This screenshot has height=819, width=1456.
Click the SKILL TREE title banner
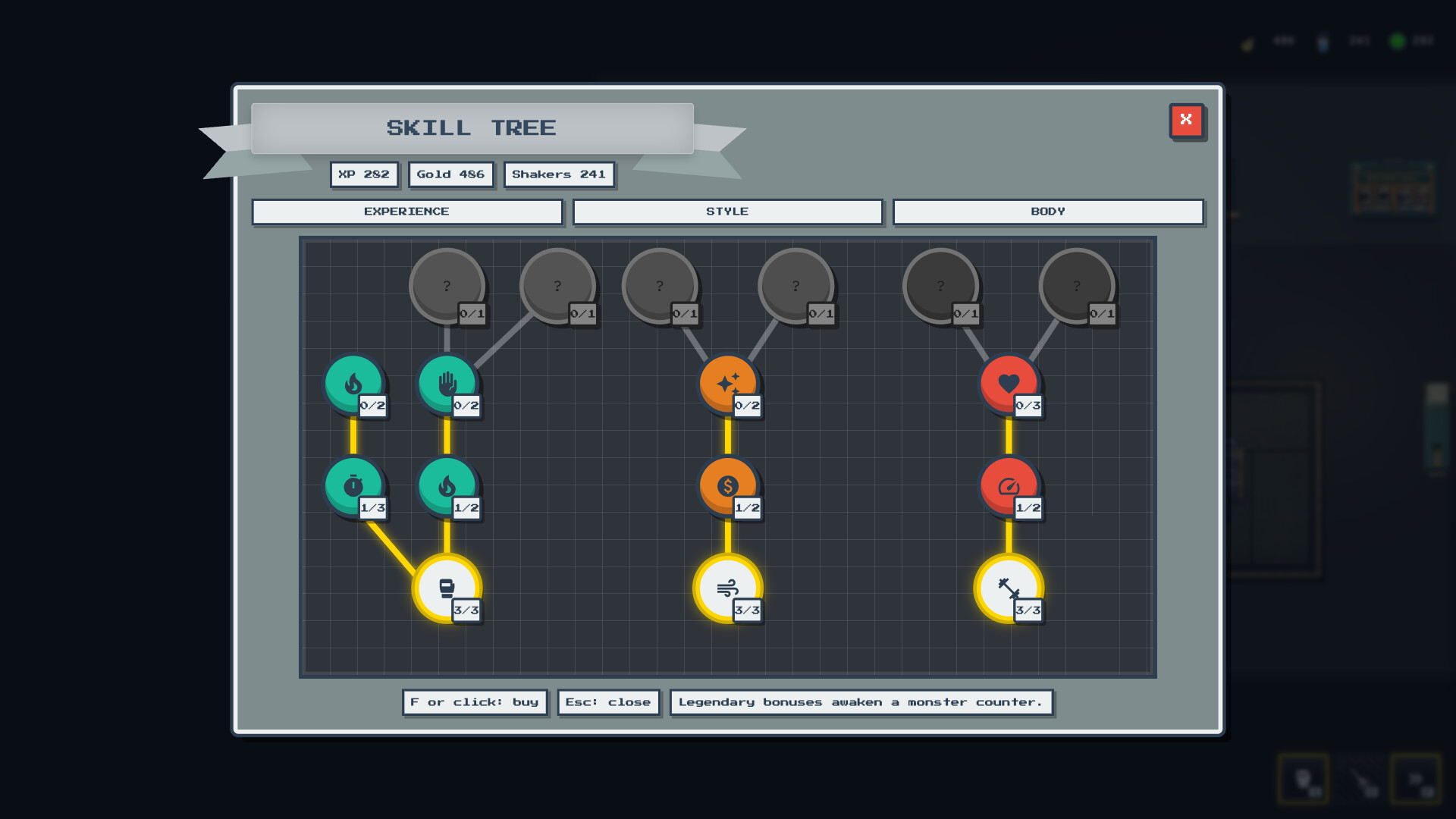click(x=472, y=128)
